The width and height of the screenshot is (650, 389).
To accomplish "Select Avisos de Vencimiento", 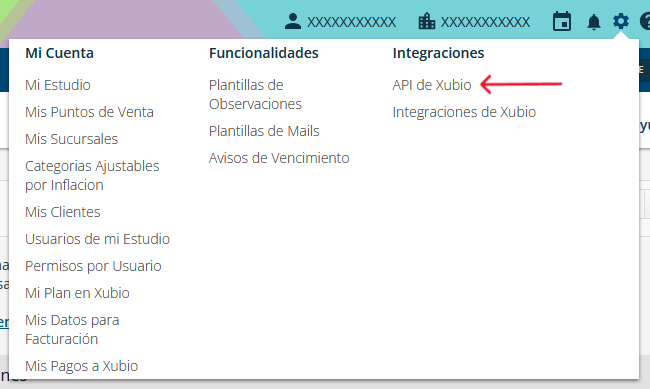I will [x=279, y=158].
